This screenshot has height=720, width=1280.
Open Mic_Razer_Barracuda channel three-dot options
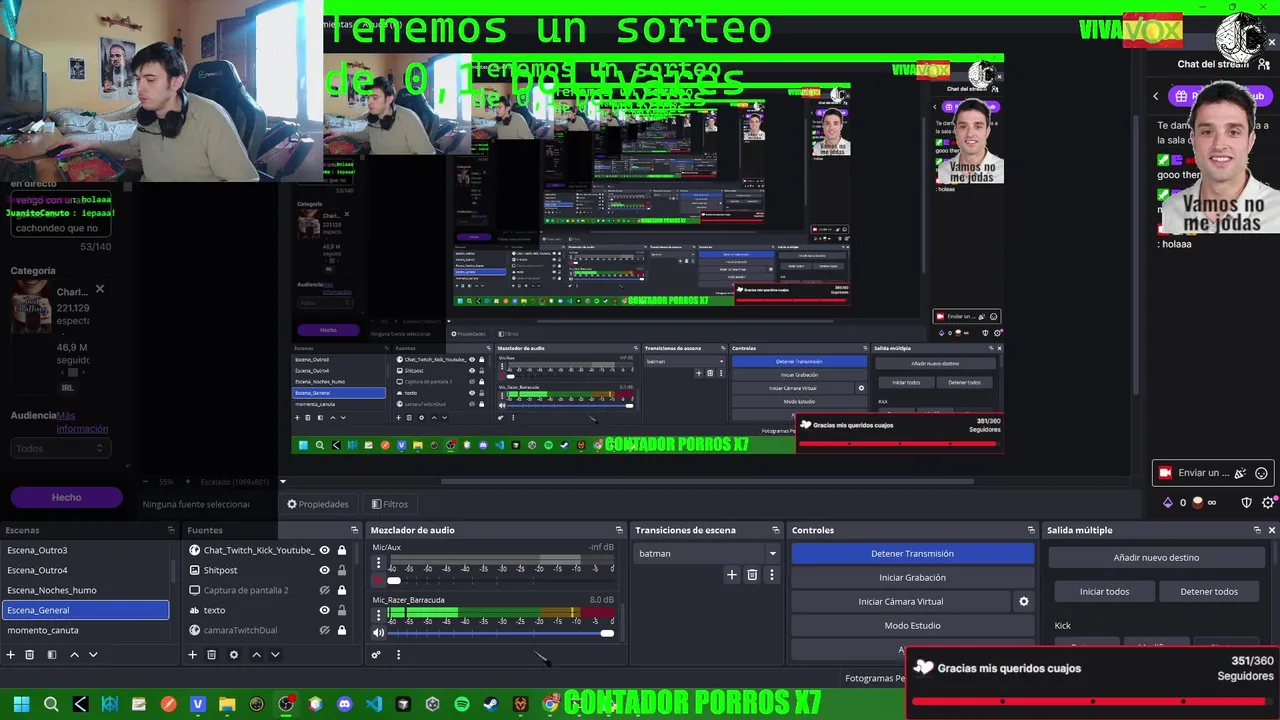[378, 615]
